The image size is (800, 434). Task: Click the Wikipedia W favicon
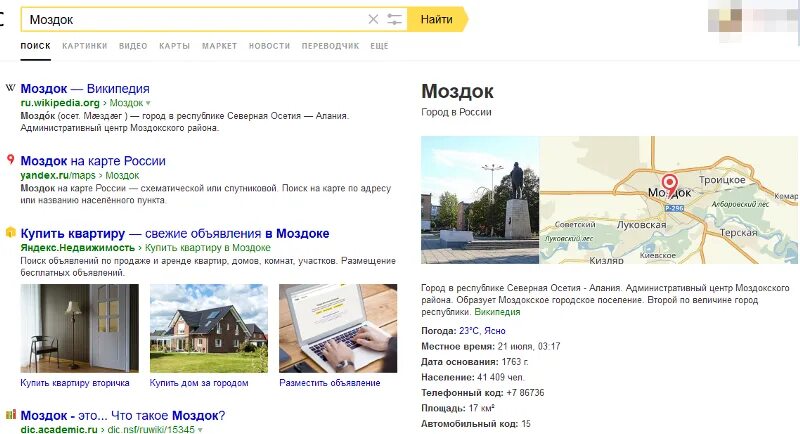point(10,88)
